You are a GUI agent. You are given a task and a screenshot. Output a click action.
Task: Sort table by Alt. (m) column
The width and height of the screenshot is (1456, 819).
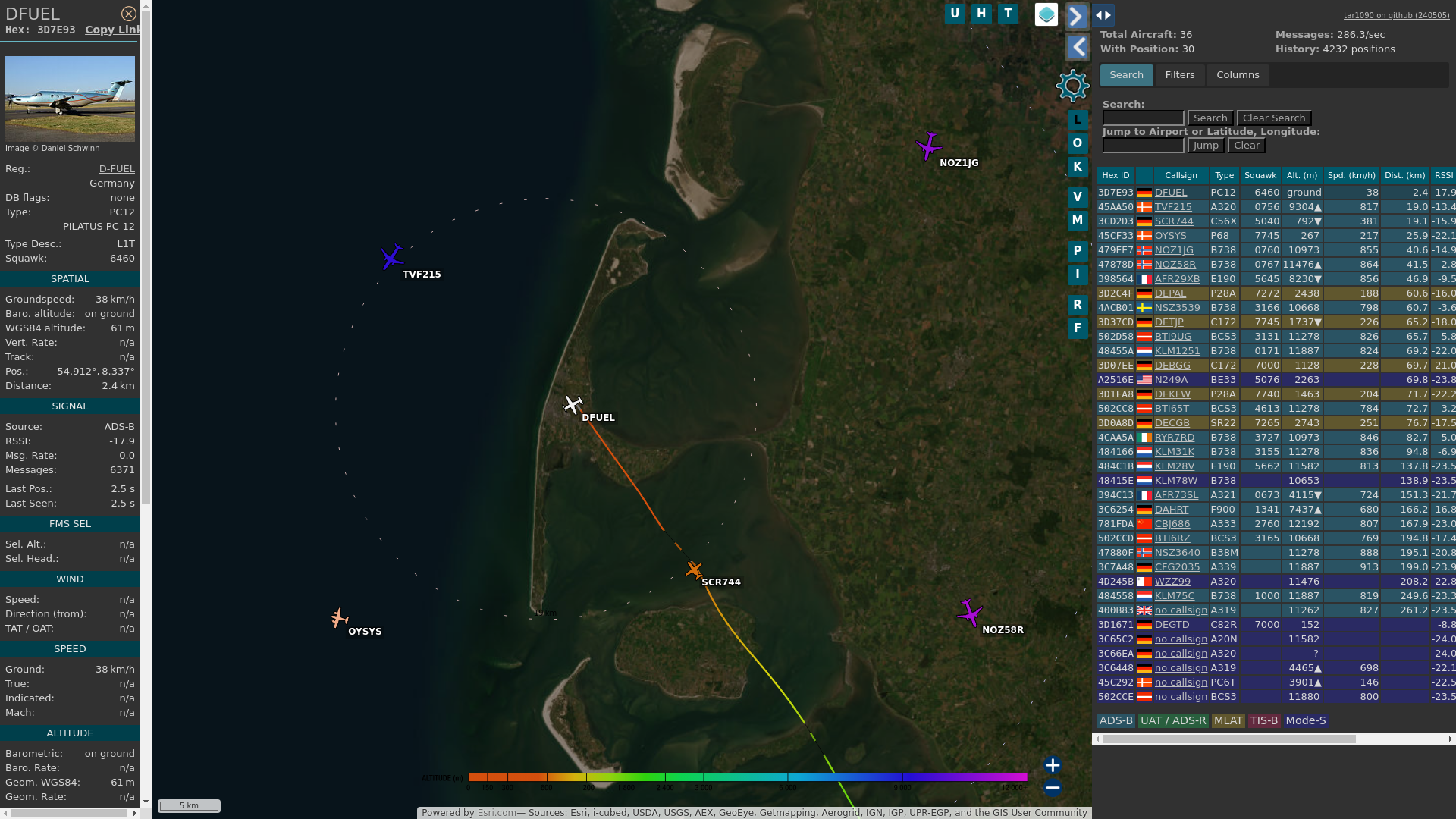click(1302, 175)
